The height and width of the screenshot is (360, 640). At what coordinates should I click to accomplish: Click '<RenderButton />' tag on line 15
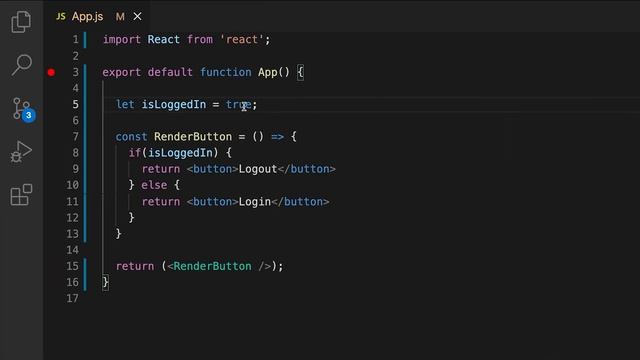[x=219, y=266]
